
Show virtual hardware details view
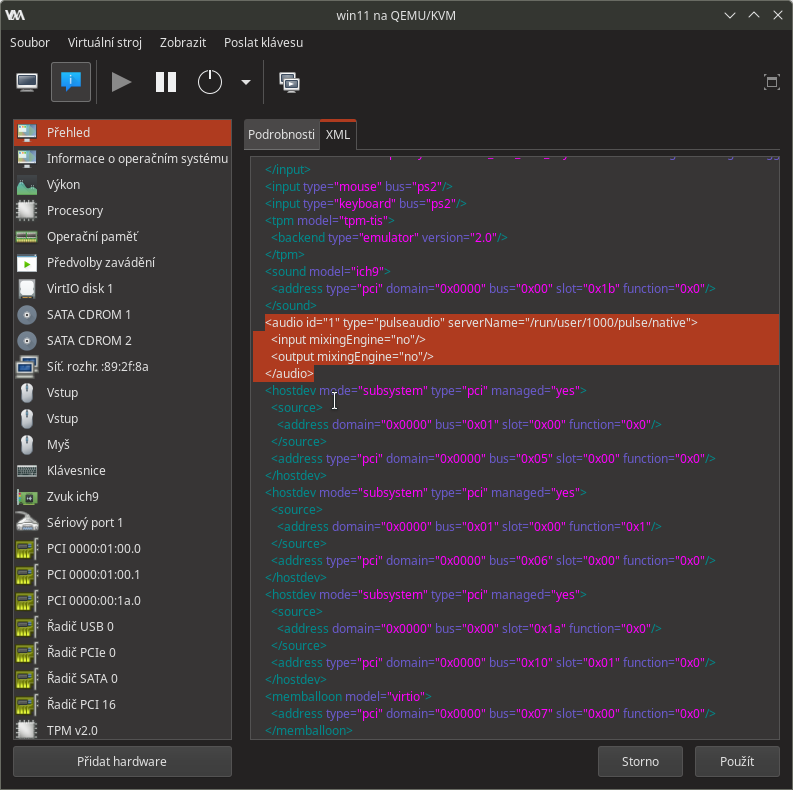tap(71, 82)
